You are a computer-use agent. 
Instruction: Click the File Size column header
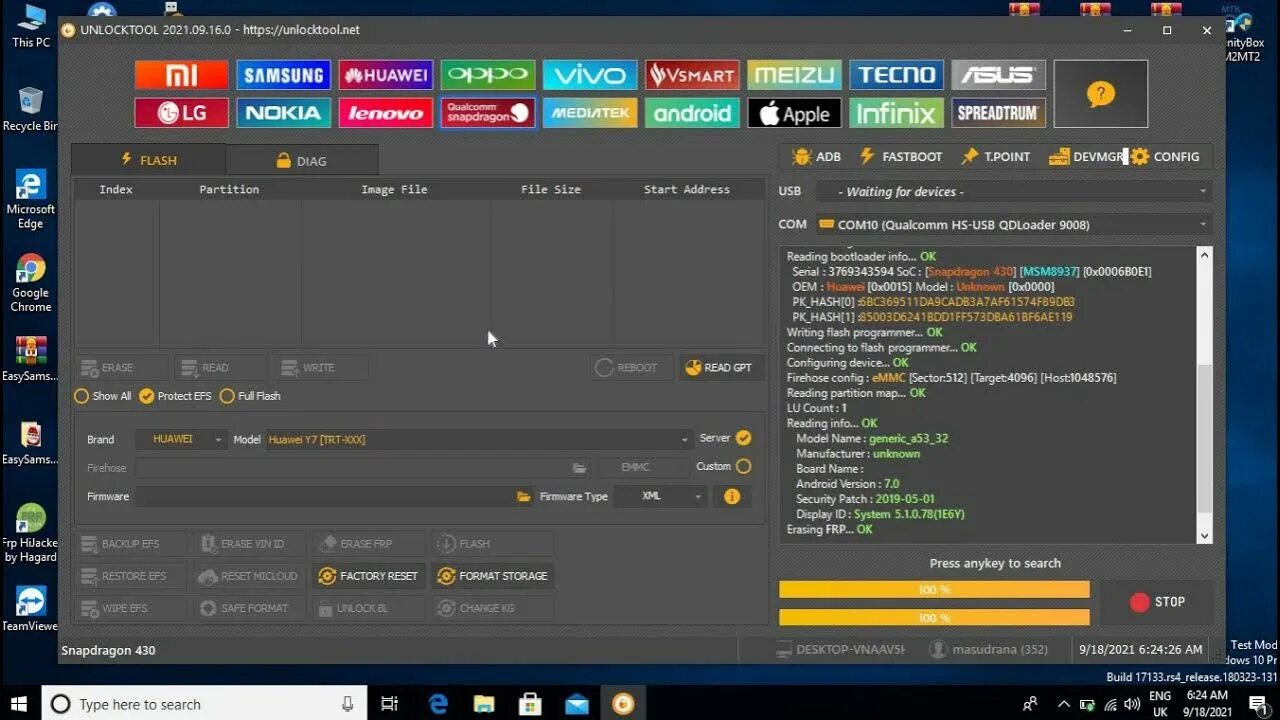pyautogui.click(x=551, y=189)
